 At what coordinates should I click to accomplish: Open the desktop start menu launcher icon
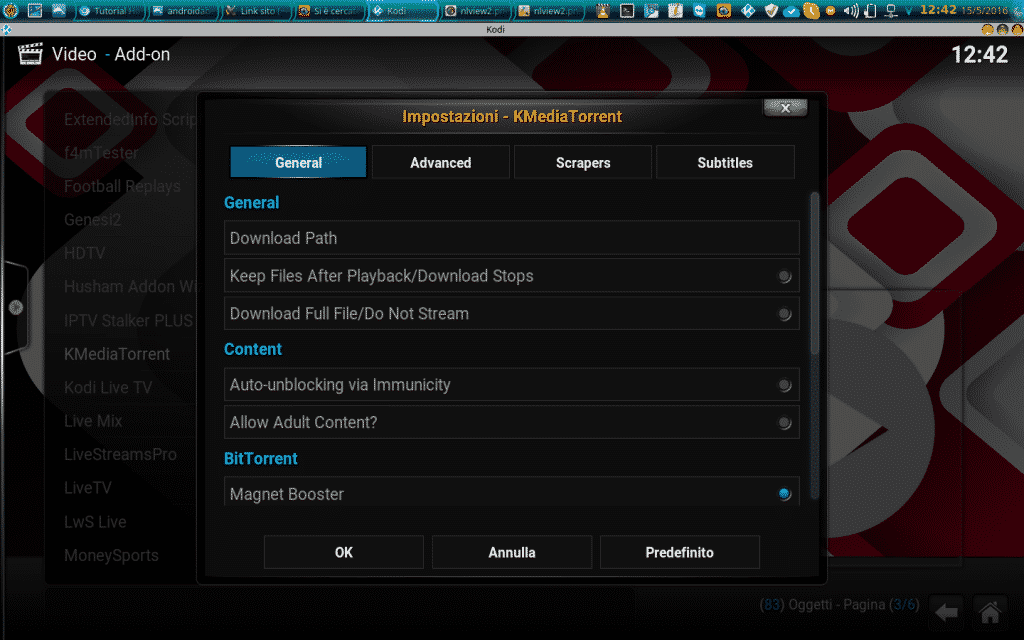point(10,10)
